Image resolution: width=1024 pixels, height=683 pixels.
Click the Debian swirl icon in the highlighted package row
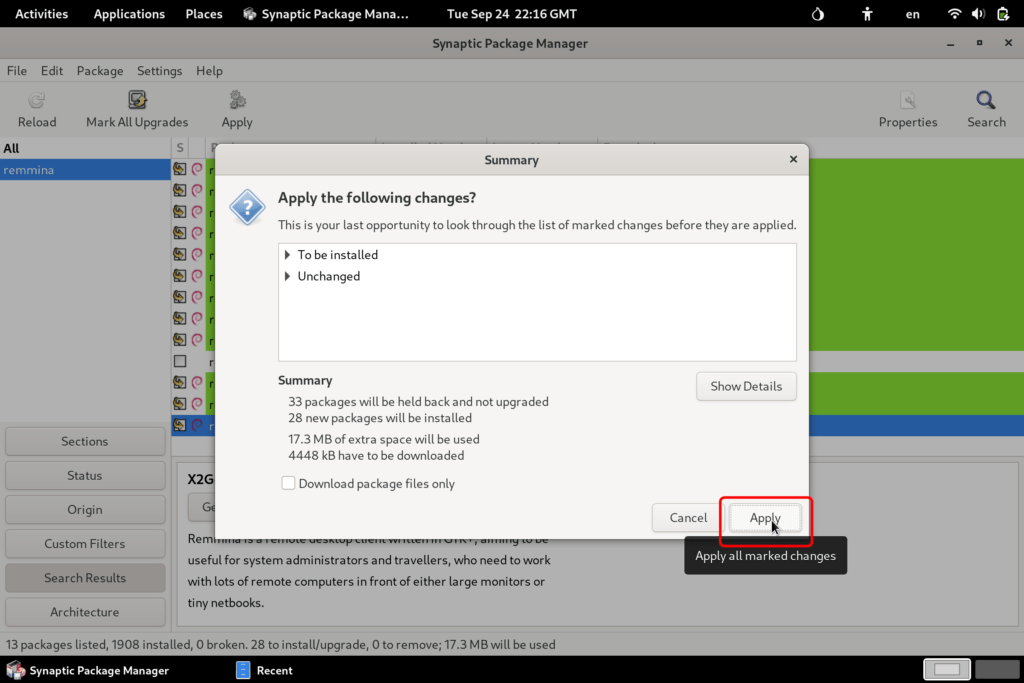coord(197,426)
